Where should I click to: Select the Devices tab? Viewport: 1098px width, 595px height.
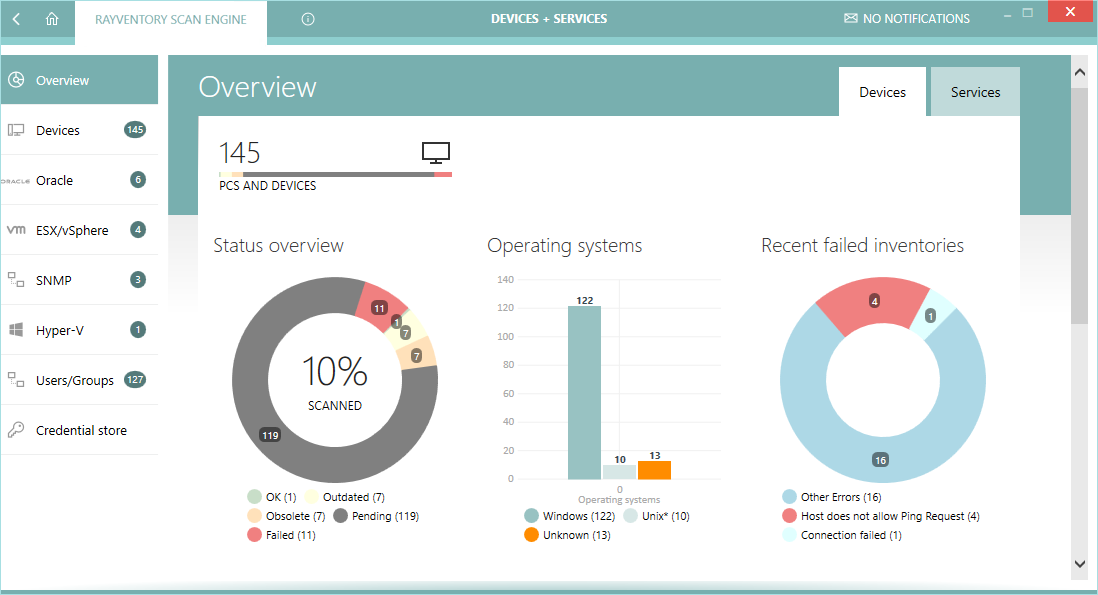click(882, 92)
